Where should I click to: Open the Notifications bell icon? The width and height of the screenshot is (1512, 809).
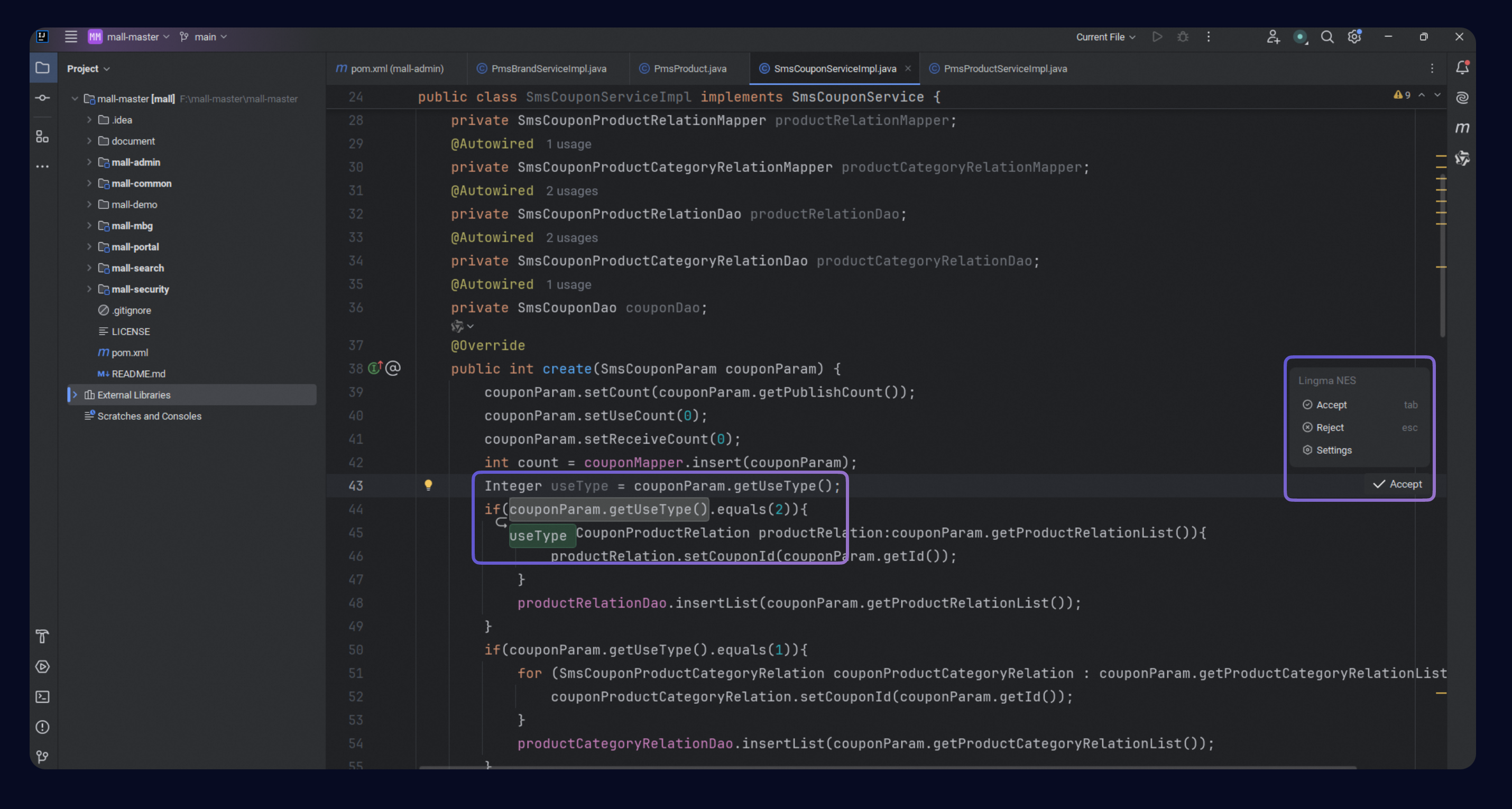(1462, 68)
